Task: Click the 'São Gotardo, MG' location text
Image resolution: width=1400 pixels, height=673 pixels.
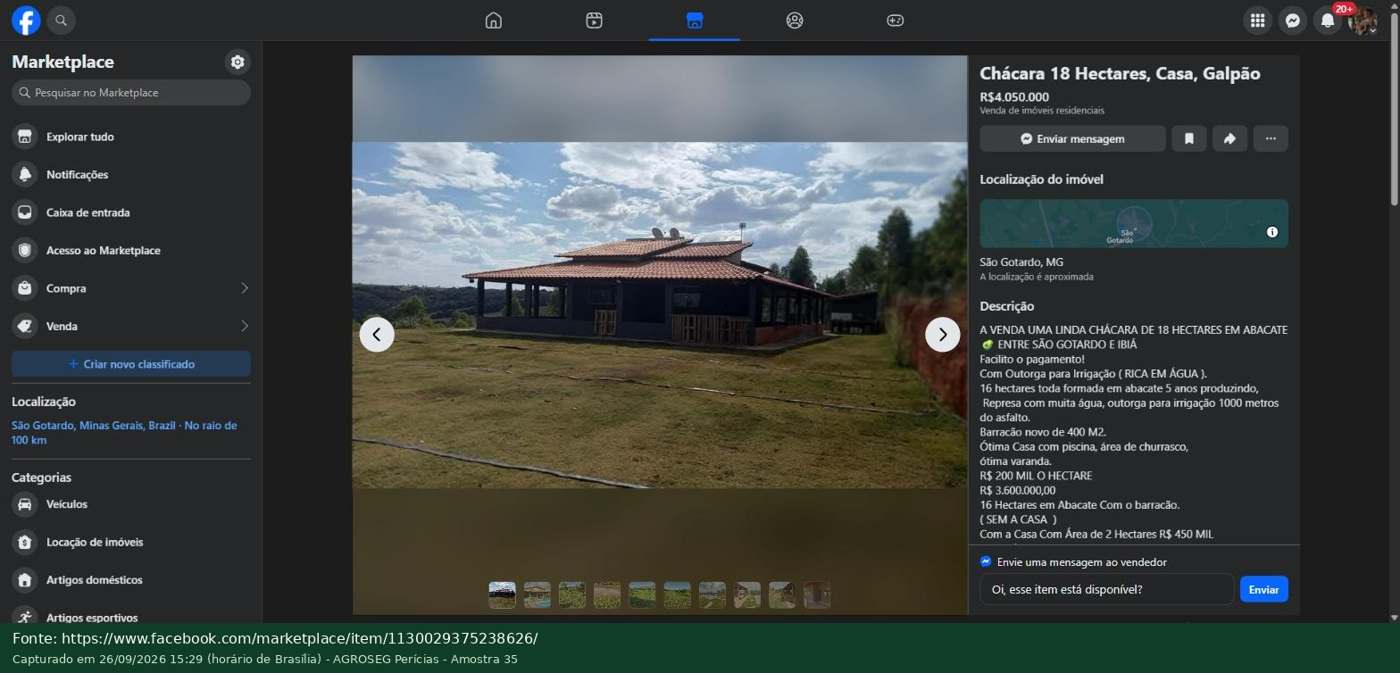Action: (1022, 262)
